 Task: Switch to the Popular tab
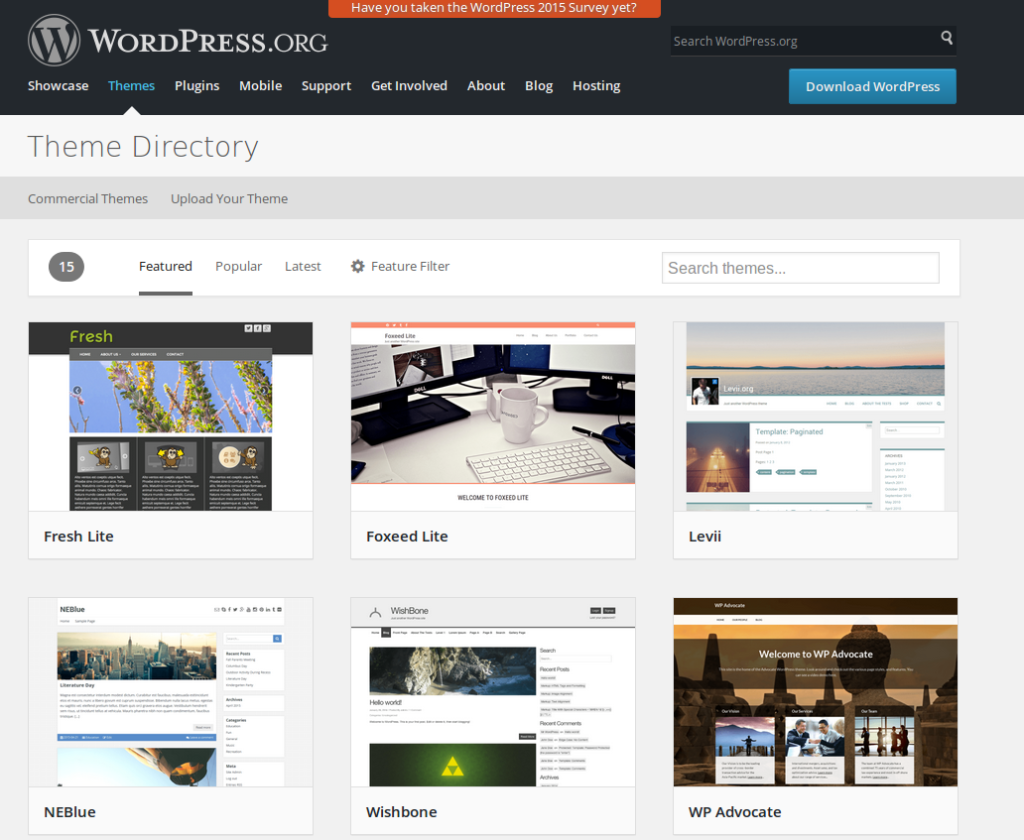[x=238, y=267]
